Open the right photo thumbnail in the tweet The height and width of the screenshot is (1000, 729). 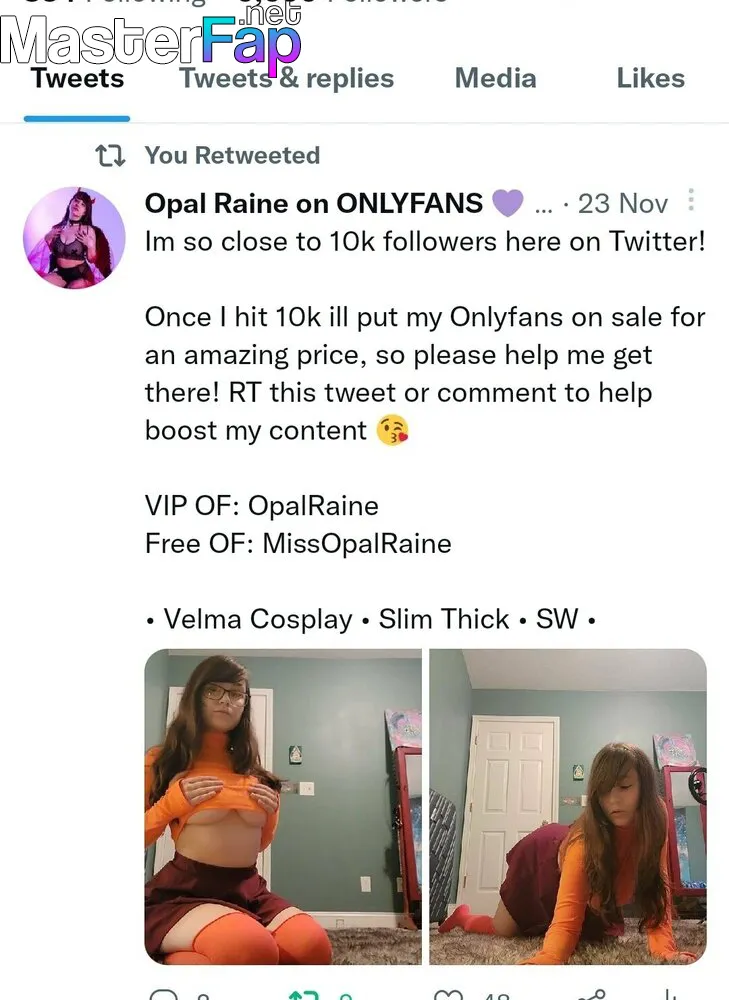click(x=568, y=806)
